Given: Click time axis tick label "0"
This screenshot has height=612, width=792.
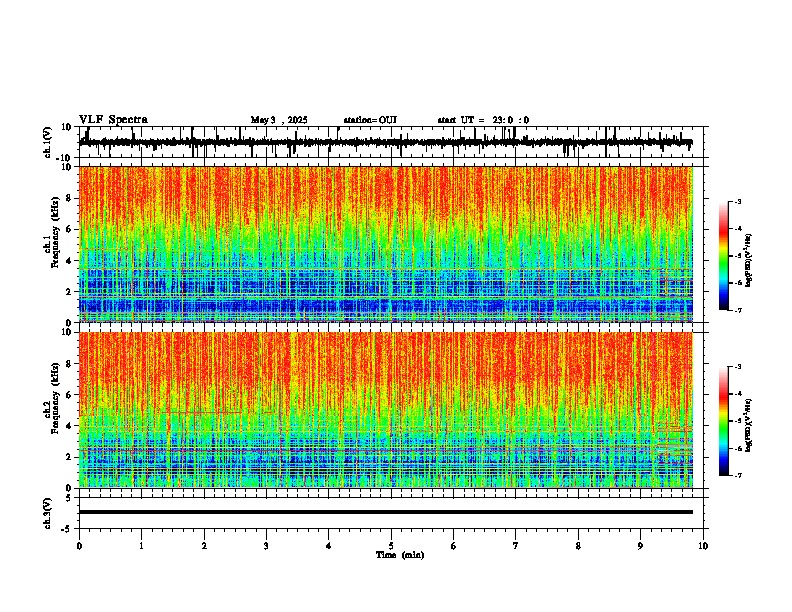Looking at the screenshot, I should 79,546.
